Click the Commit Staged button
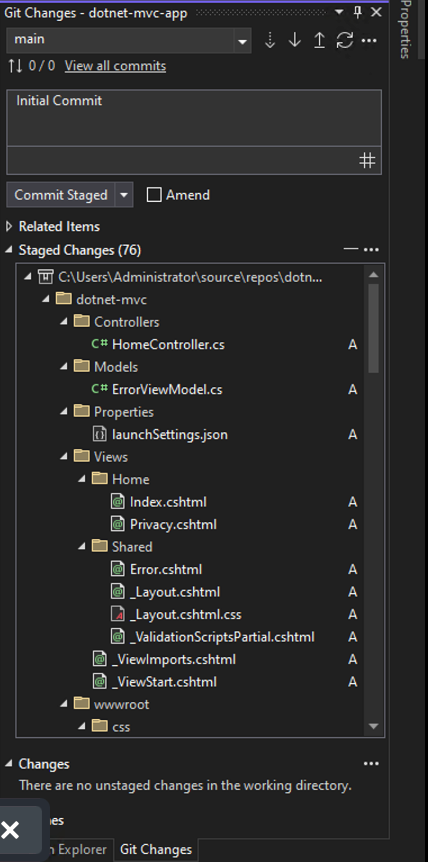The image size is (428, 862). [x=61, y=195]
